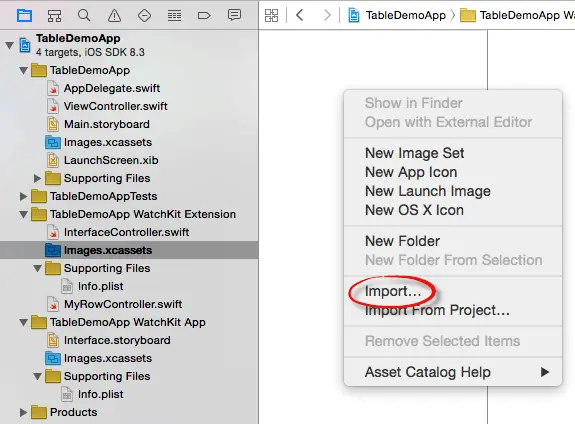The width and height of the screenshot is (575, 424).
Task: Click the Interface.storyboard file icon
Action: pyautogui.click(x=53, y=340)
